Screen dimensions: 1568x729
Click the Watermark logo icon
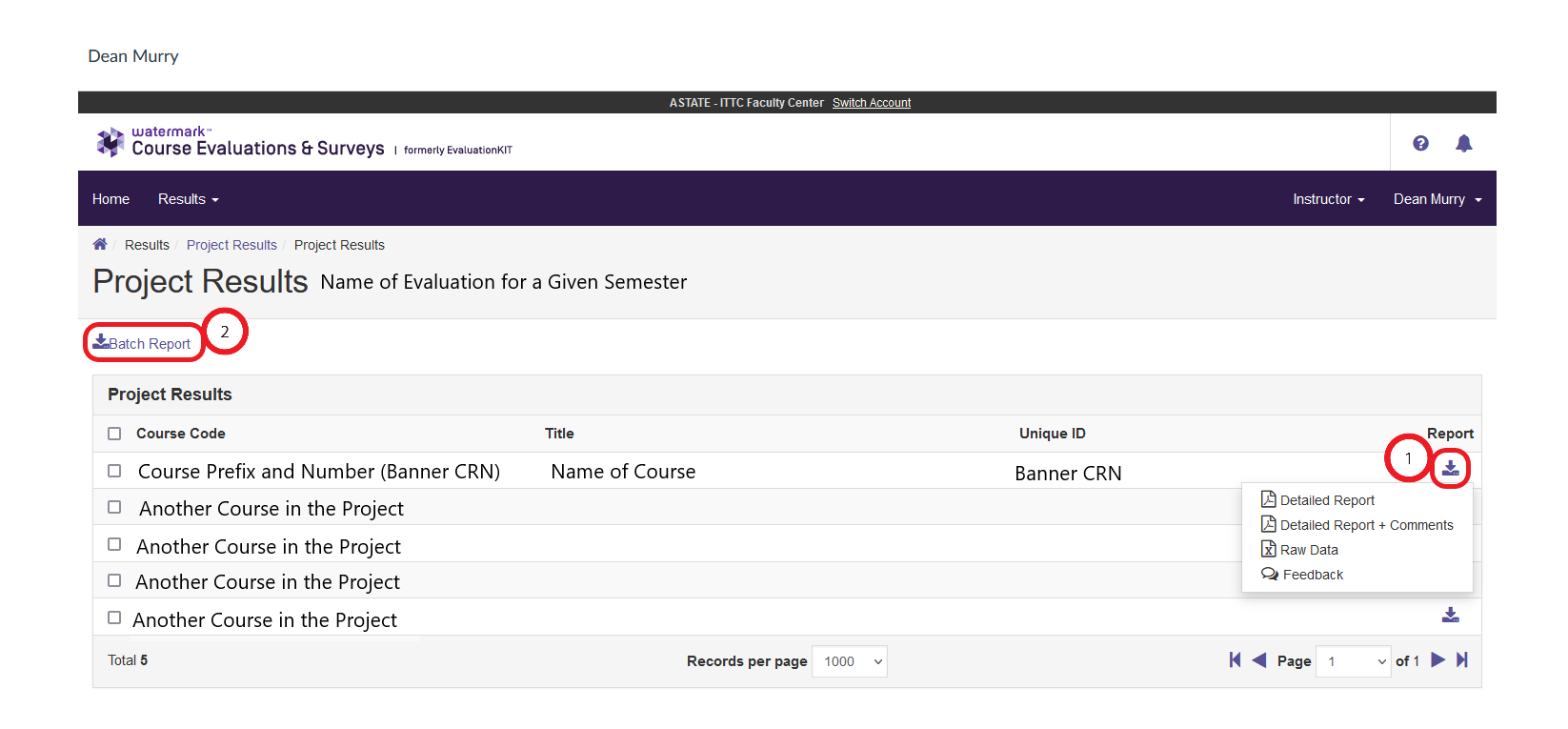tap(111, 142)
